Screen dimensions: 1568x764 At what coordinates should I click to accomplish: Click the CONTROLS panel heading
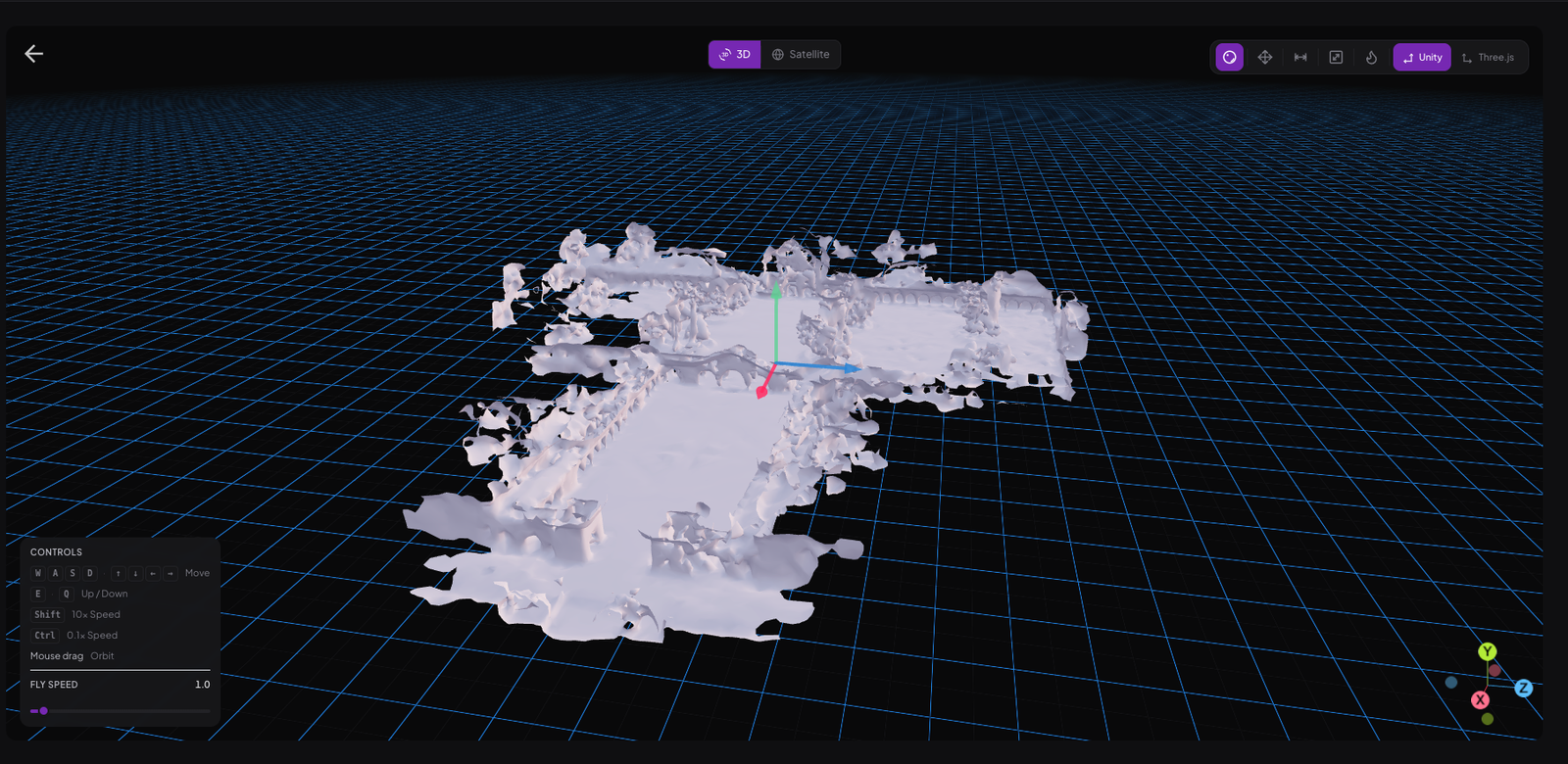point(56,552)
